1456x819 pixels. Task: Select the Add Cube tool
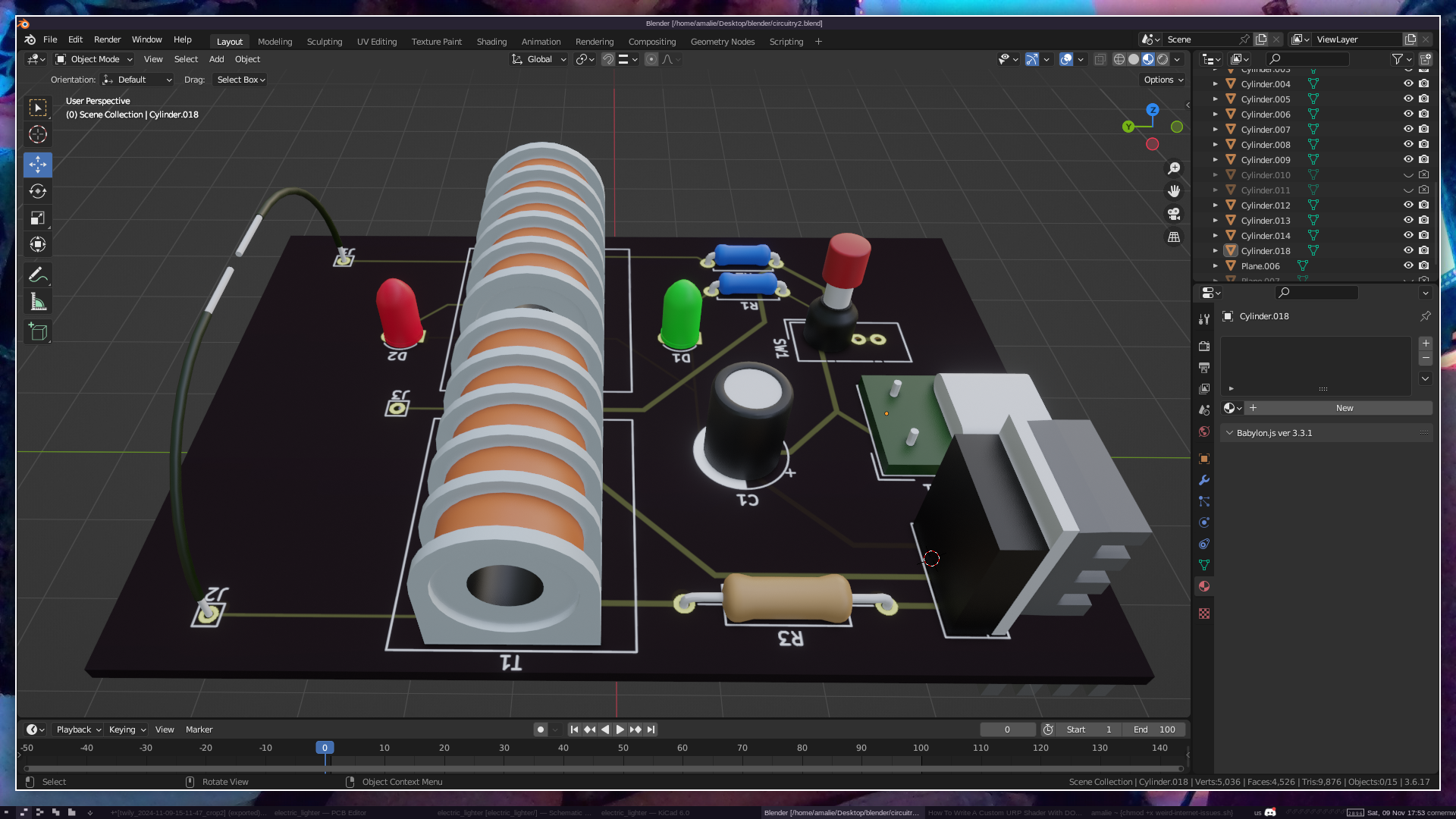[x=38, y=331]
